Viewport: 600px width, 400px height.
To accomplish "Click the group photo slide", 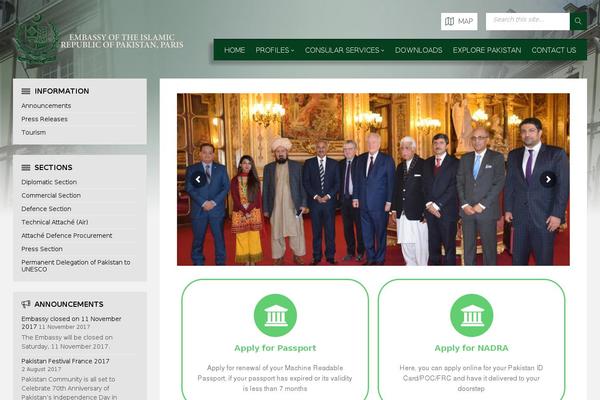I will 373,179.
